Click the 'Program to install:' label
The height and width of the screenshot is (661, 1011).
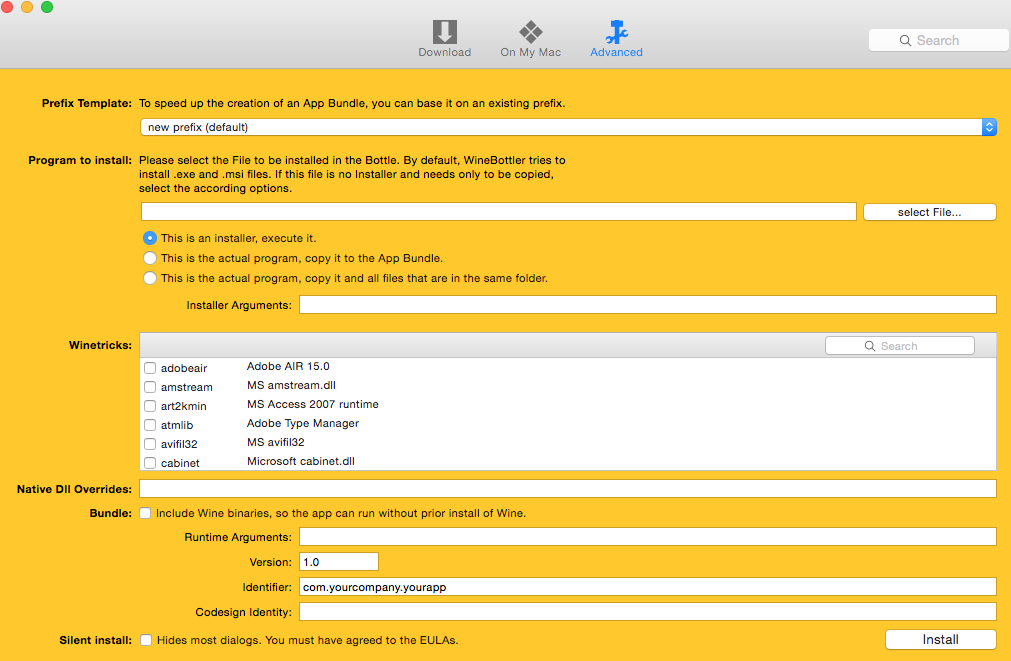pyautogui.click(x=80, y=160)
